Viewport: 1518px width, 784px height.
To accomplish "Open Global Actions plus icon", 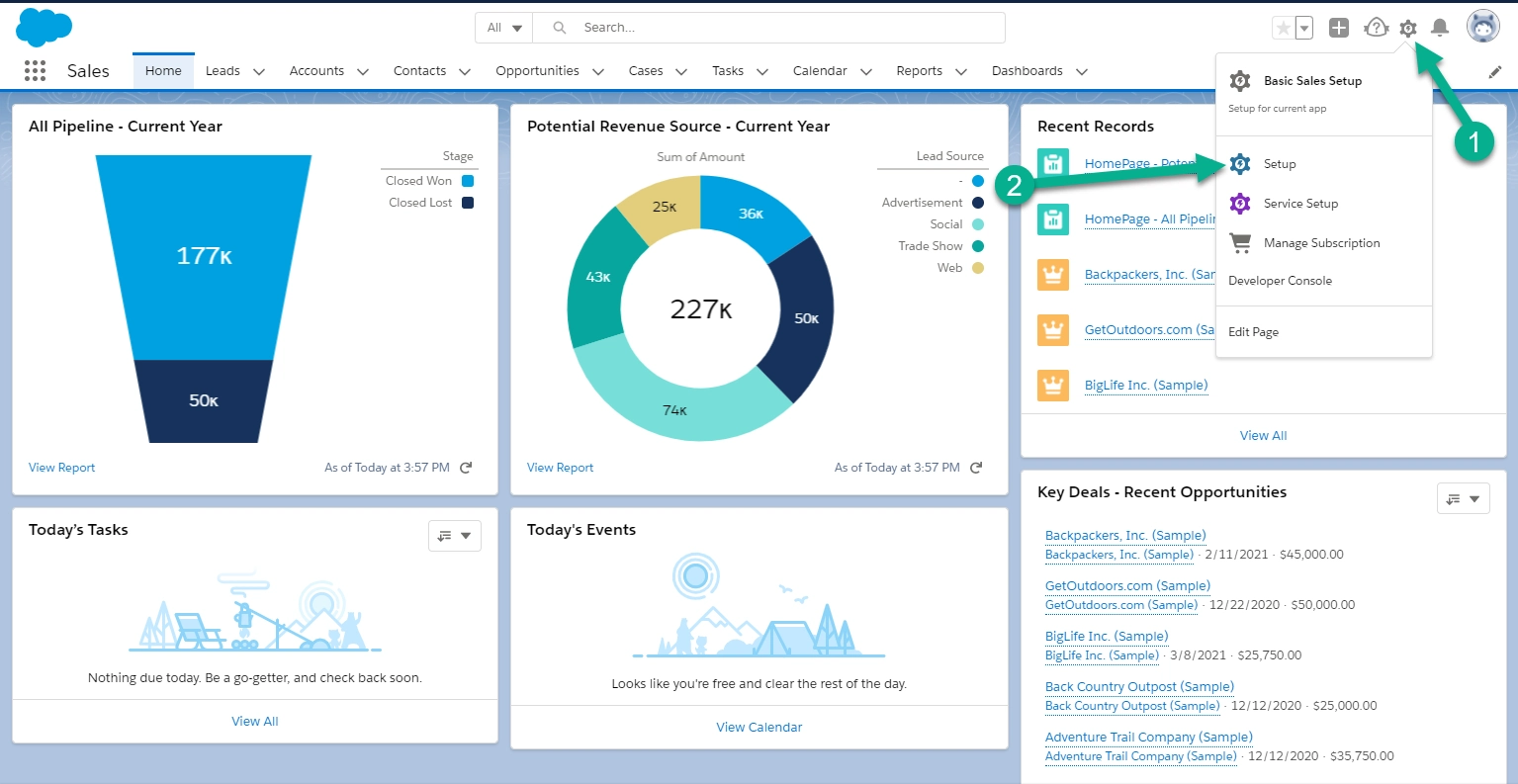I will (1339, 28).
